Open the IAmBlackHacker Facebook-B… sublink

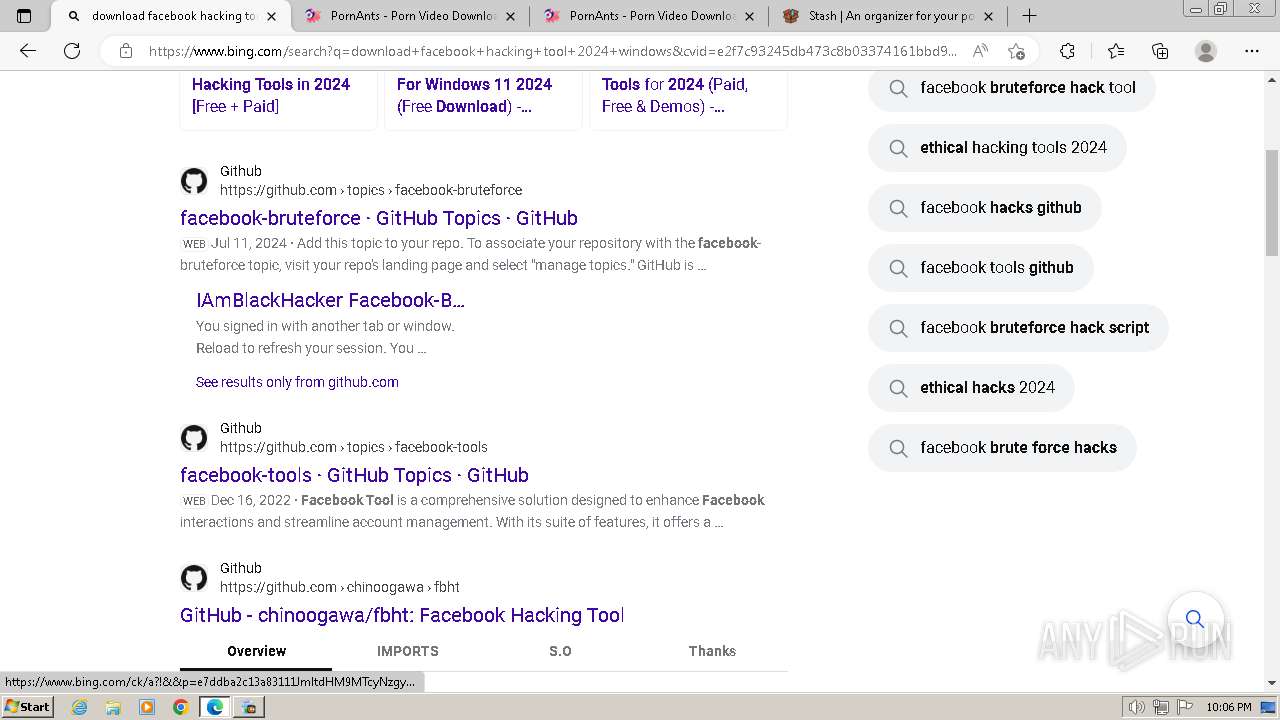pyautogui.click(x=330, y=300)
